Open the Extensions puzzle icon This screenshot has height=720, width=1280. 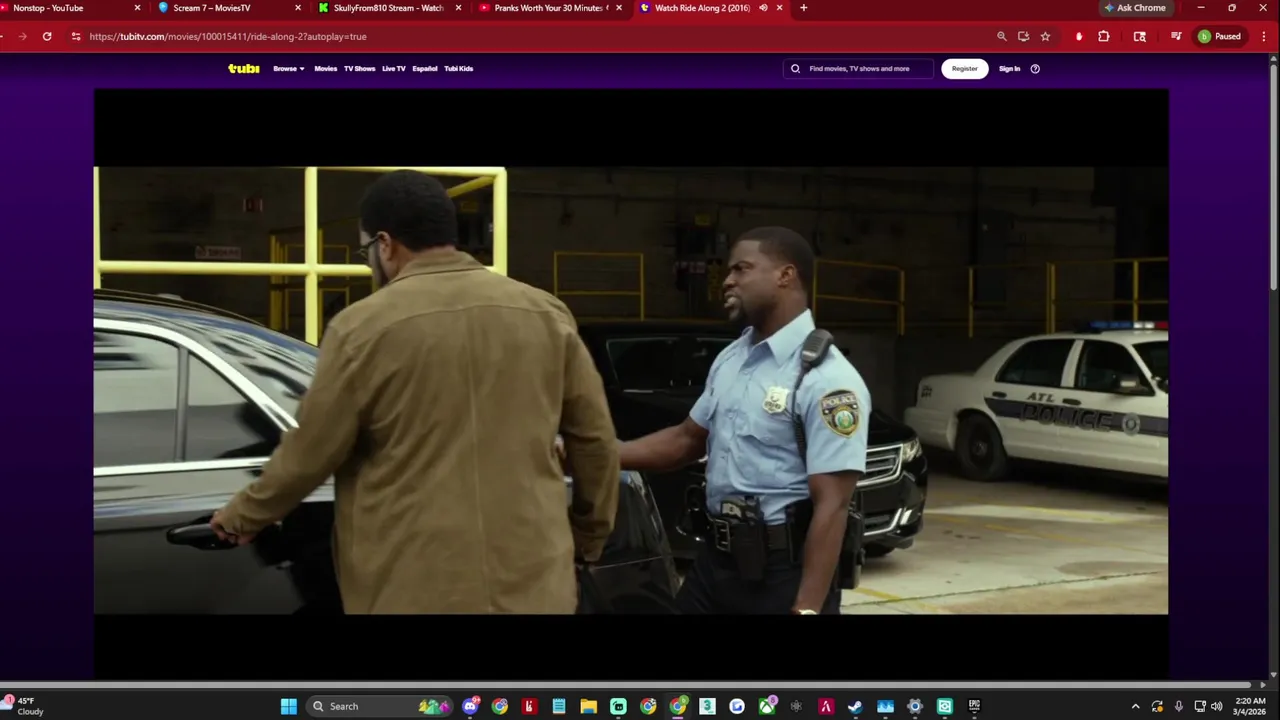click(1104, 36)
